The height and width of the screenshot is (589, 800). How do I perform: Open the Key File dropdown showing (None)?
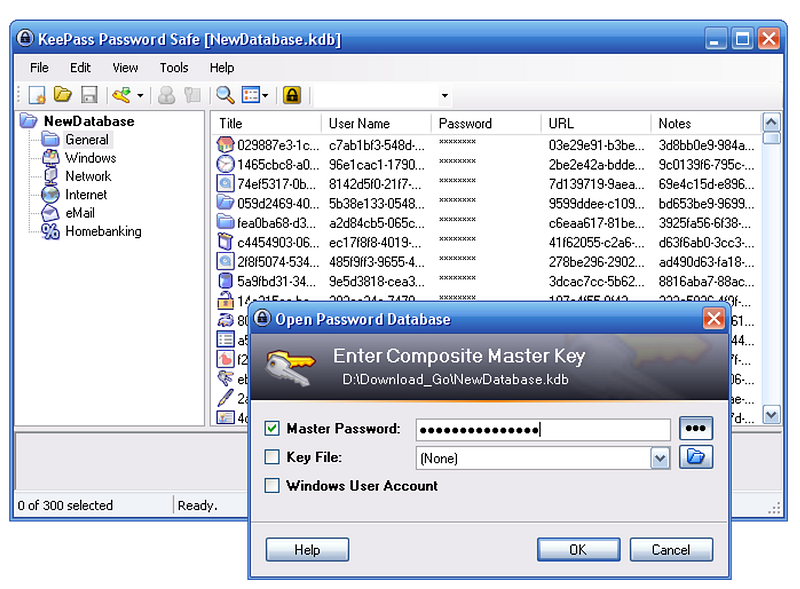[x=660, y=458]
